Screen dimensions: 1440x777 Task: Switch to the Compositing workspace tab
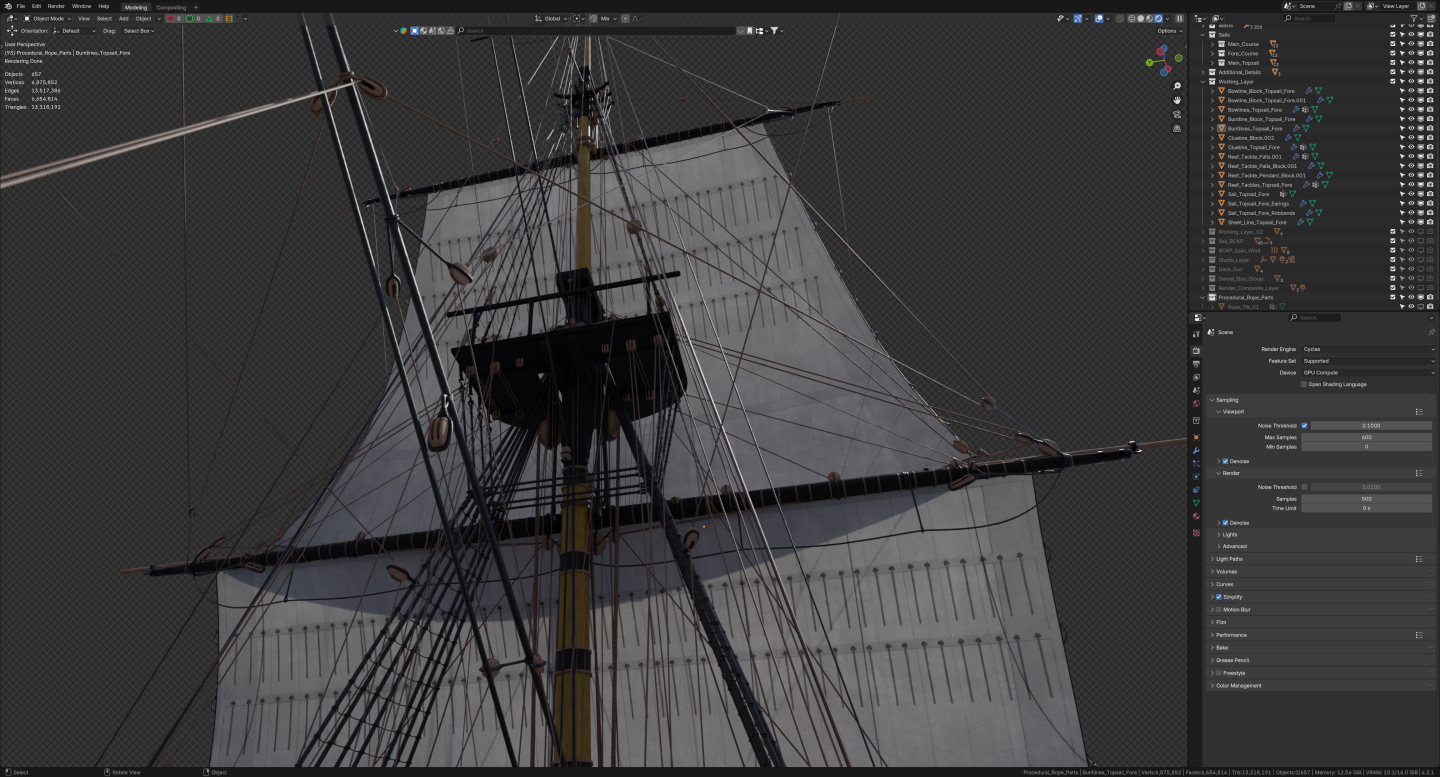pos(171,7)
